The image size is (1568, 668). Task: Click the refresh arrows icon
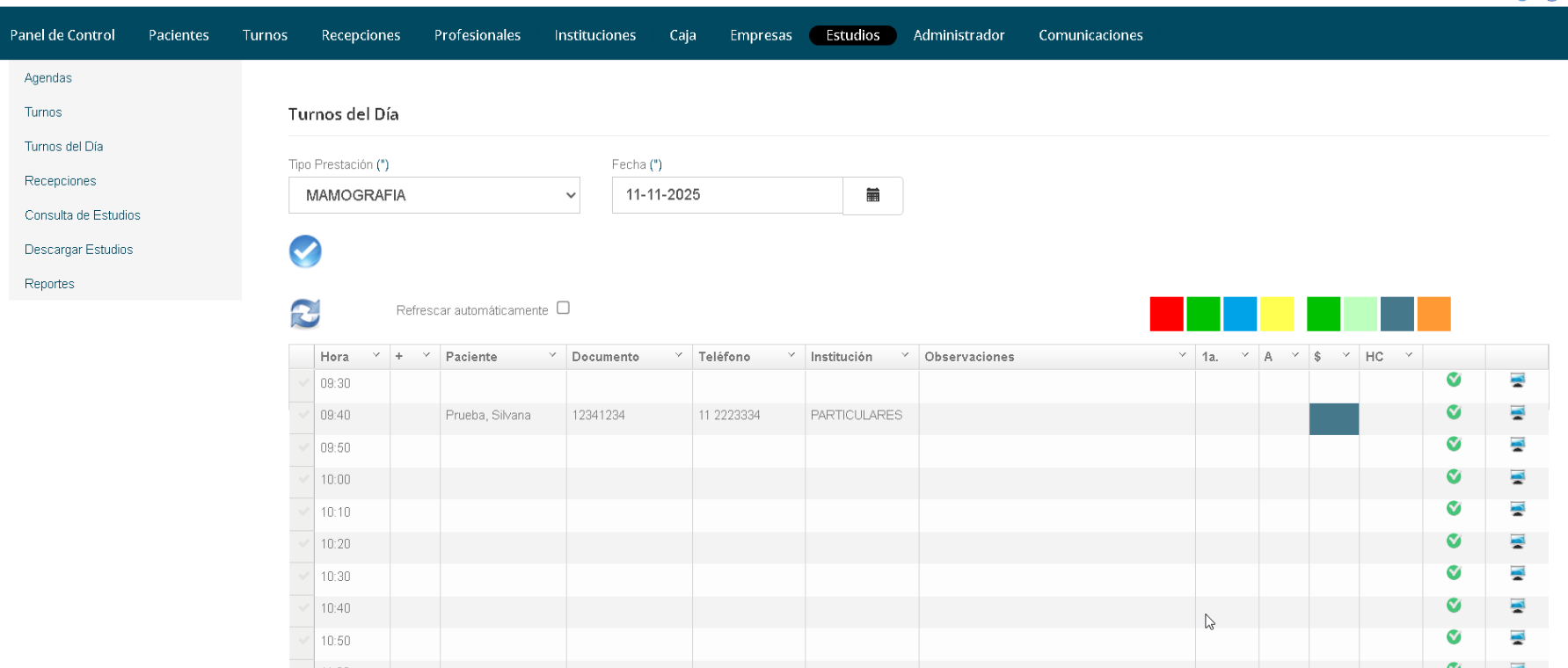point(305,313)
